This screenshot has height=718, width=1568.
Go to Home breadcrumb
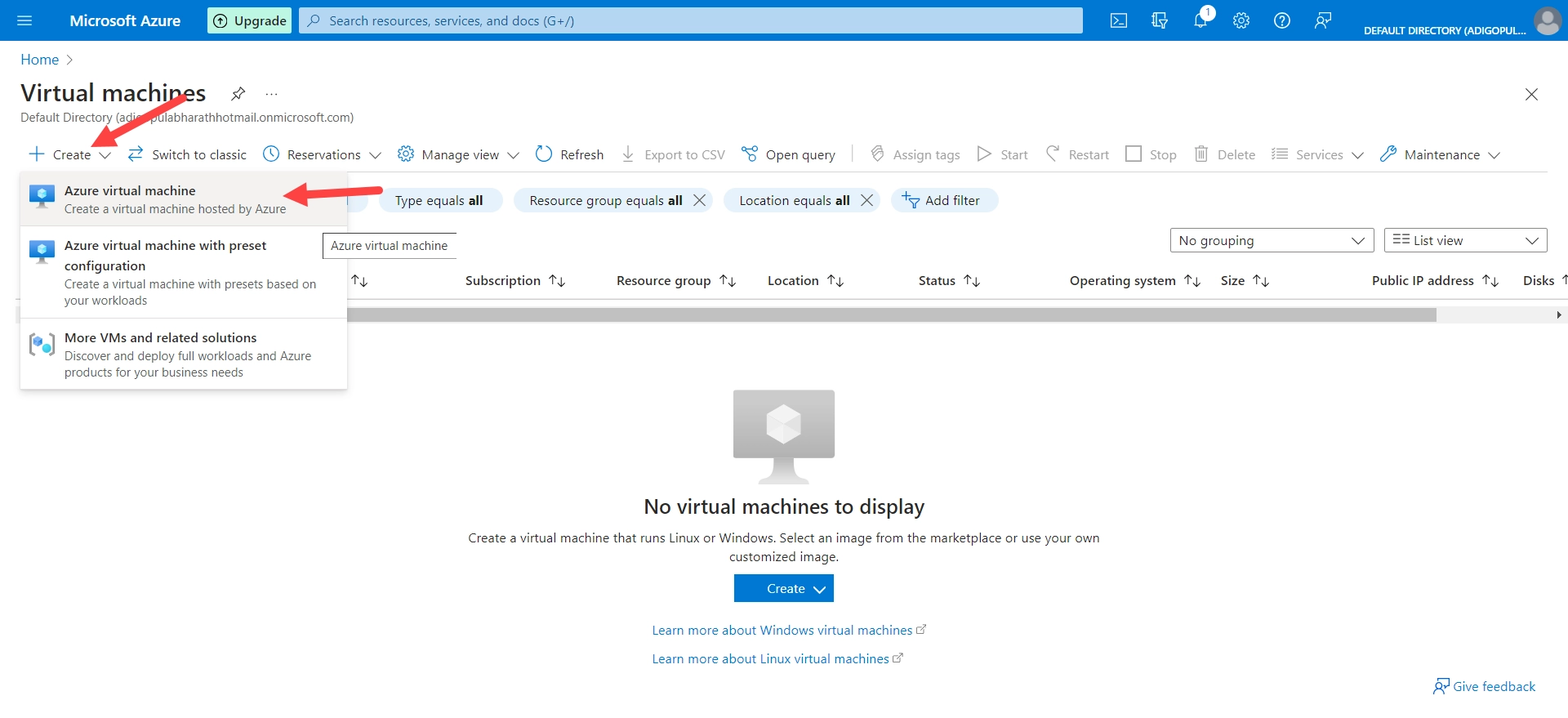[39, 60]
